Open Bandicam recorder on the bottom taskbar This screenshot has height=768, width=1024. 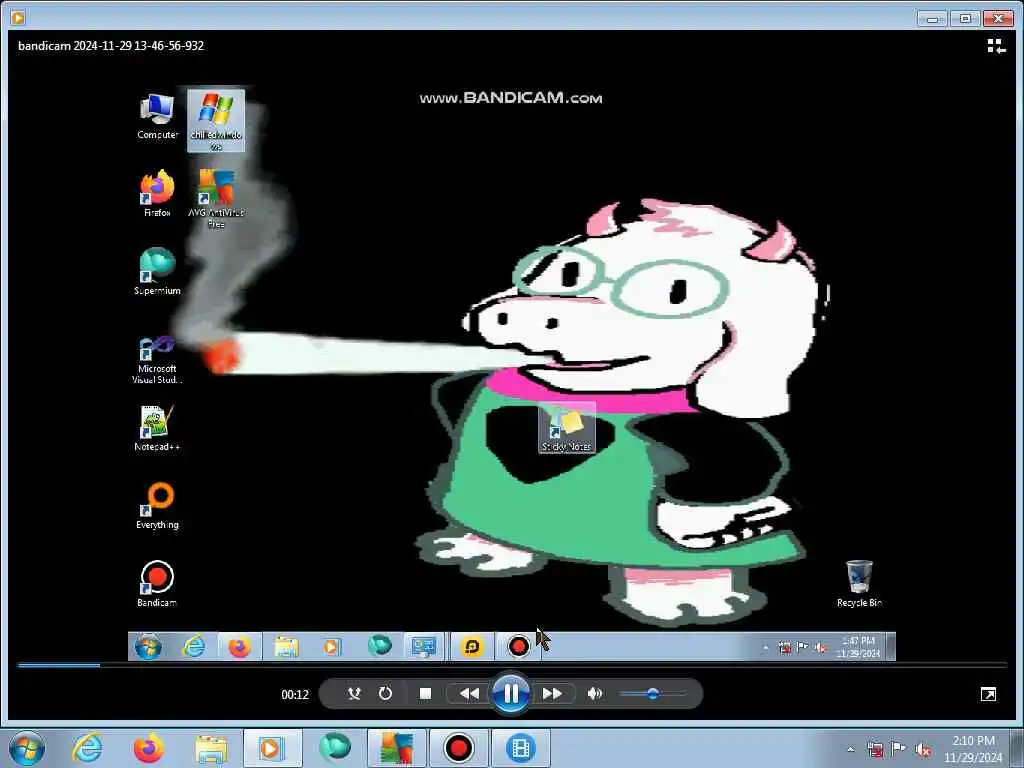point(458,748)
